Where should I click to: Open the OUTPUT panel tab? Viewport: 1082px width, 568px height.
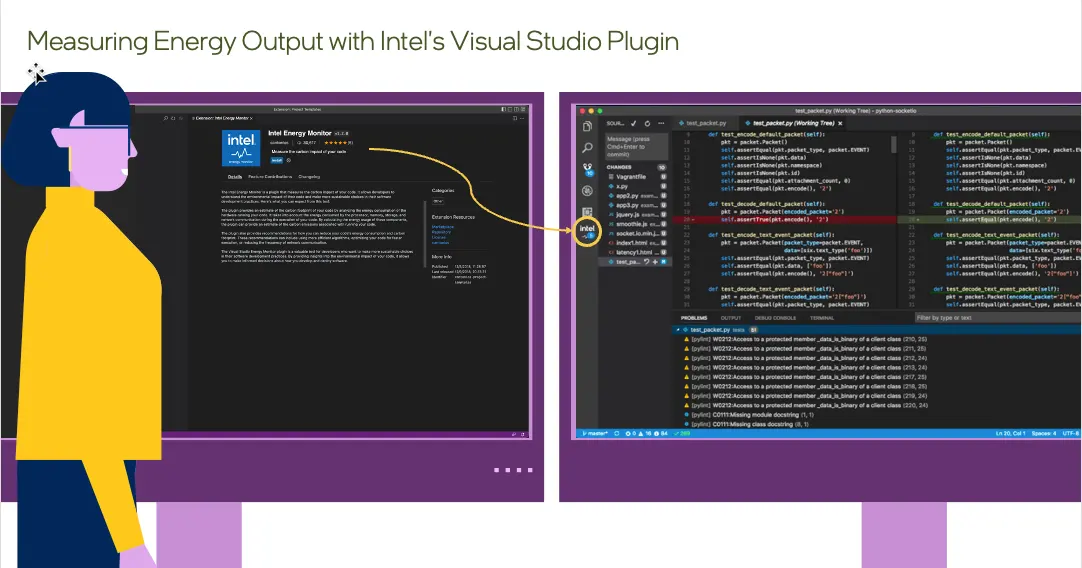[x=731, y=318]
